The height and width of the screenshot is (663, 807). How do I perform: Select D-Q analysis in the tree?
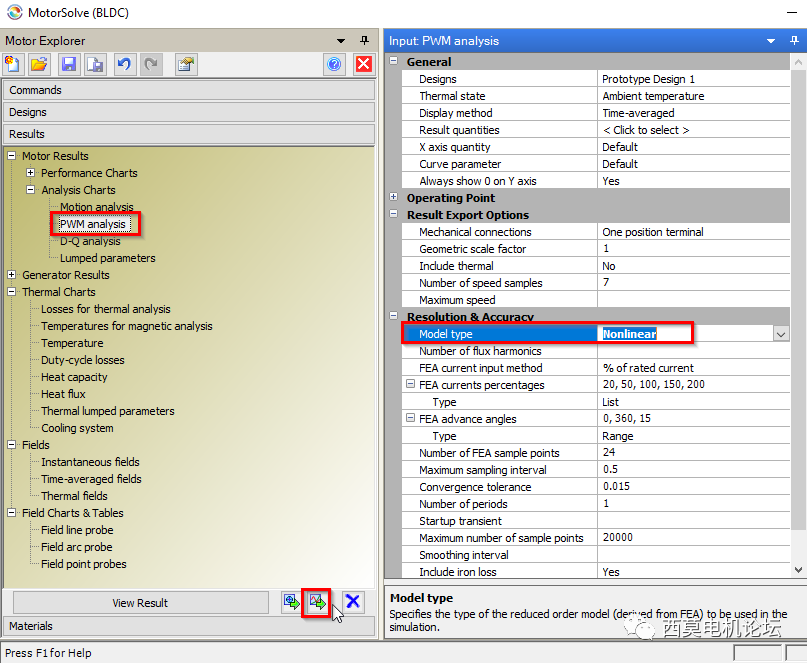coord(90,241)
